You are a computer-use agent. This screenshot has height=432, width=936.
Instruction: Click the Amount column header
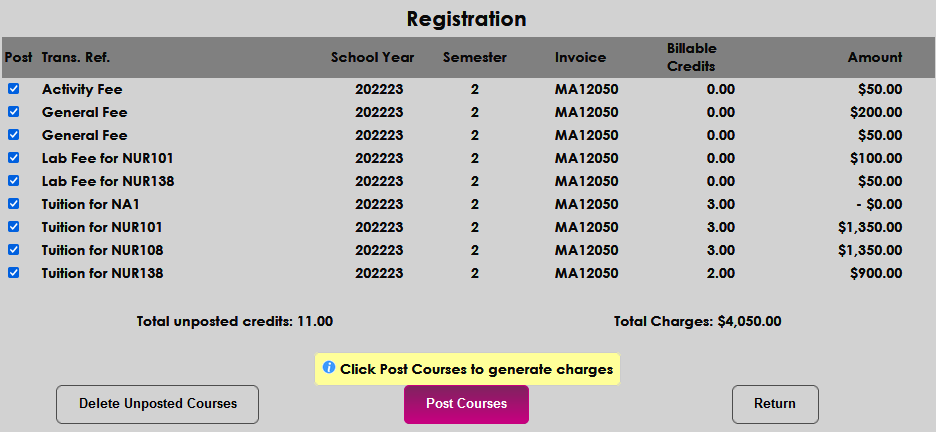point(875,58)
